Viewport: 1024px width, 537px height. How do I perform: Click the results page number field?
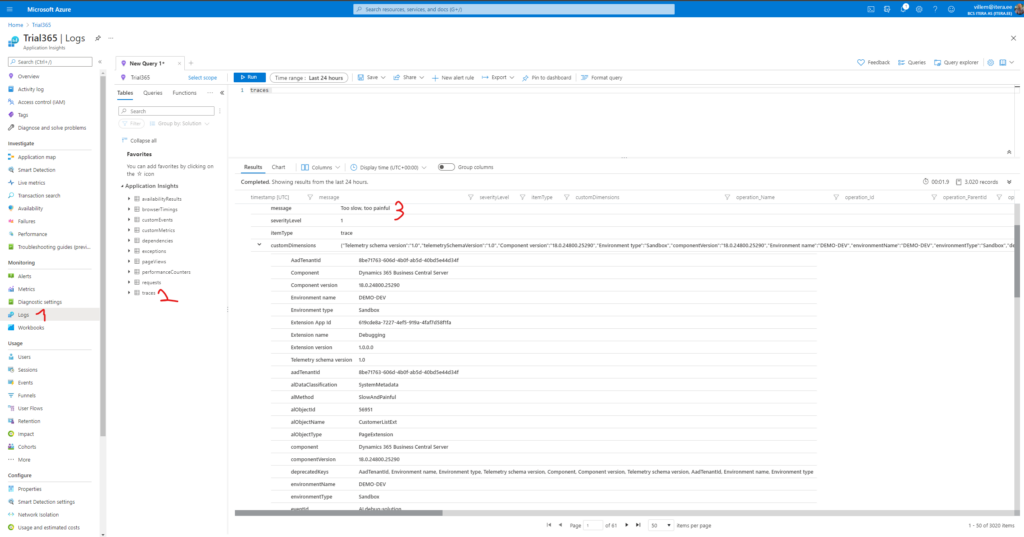(x=594, y=525)
